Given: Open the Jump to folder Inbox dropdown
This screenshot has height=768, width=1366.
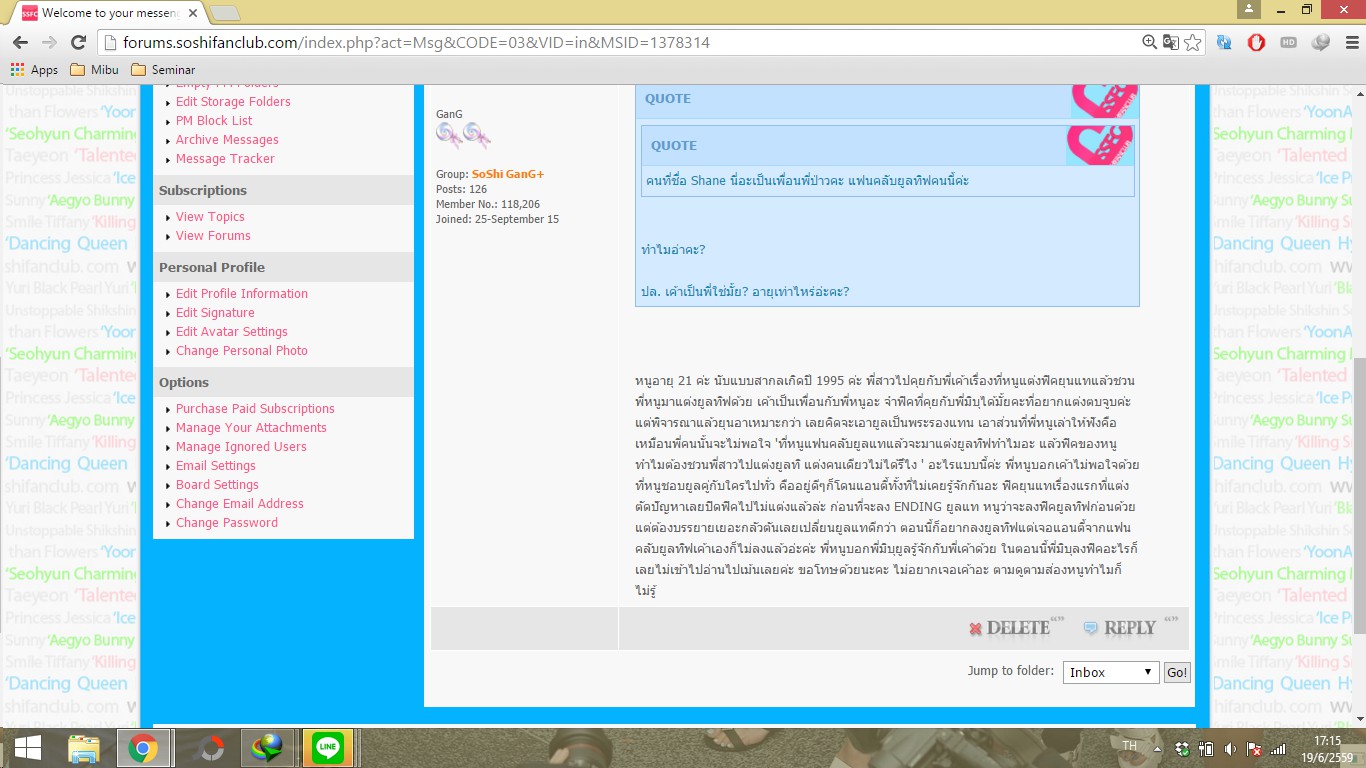Looking at the screenshot, I should click(x=1110, y=673).
